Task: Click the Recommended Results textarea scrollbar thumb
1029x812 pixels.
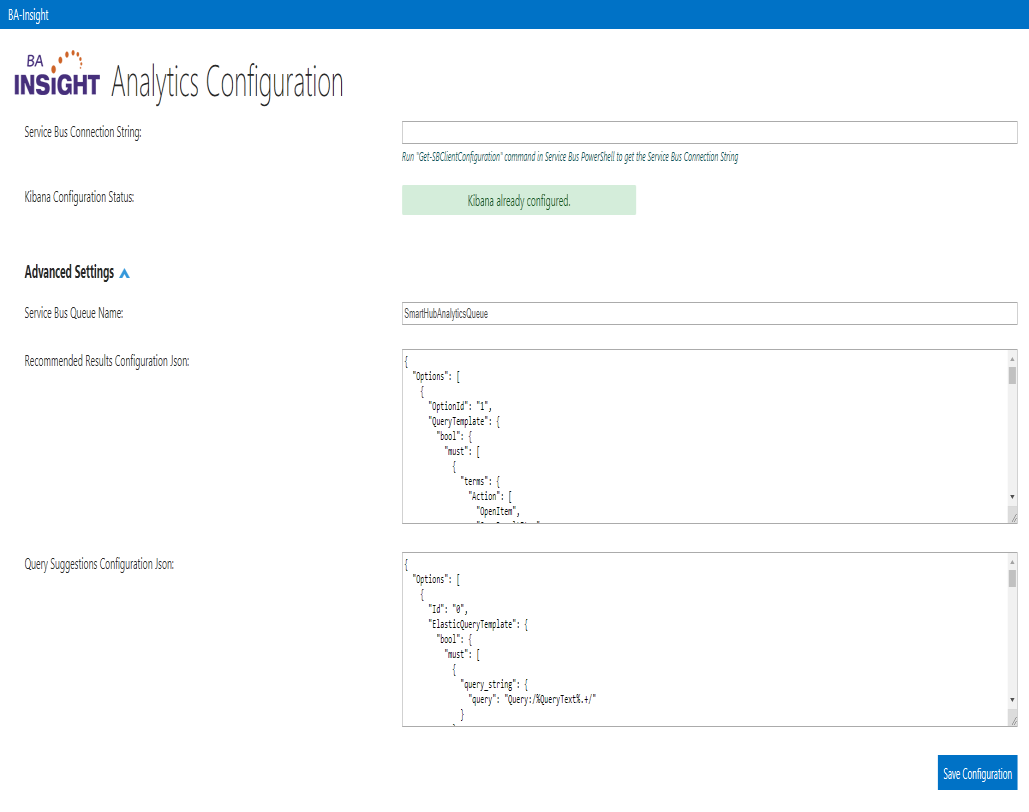Action: tap(1012, 375)
